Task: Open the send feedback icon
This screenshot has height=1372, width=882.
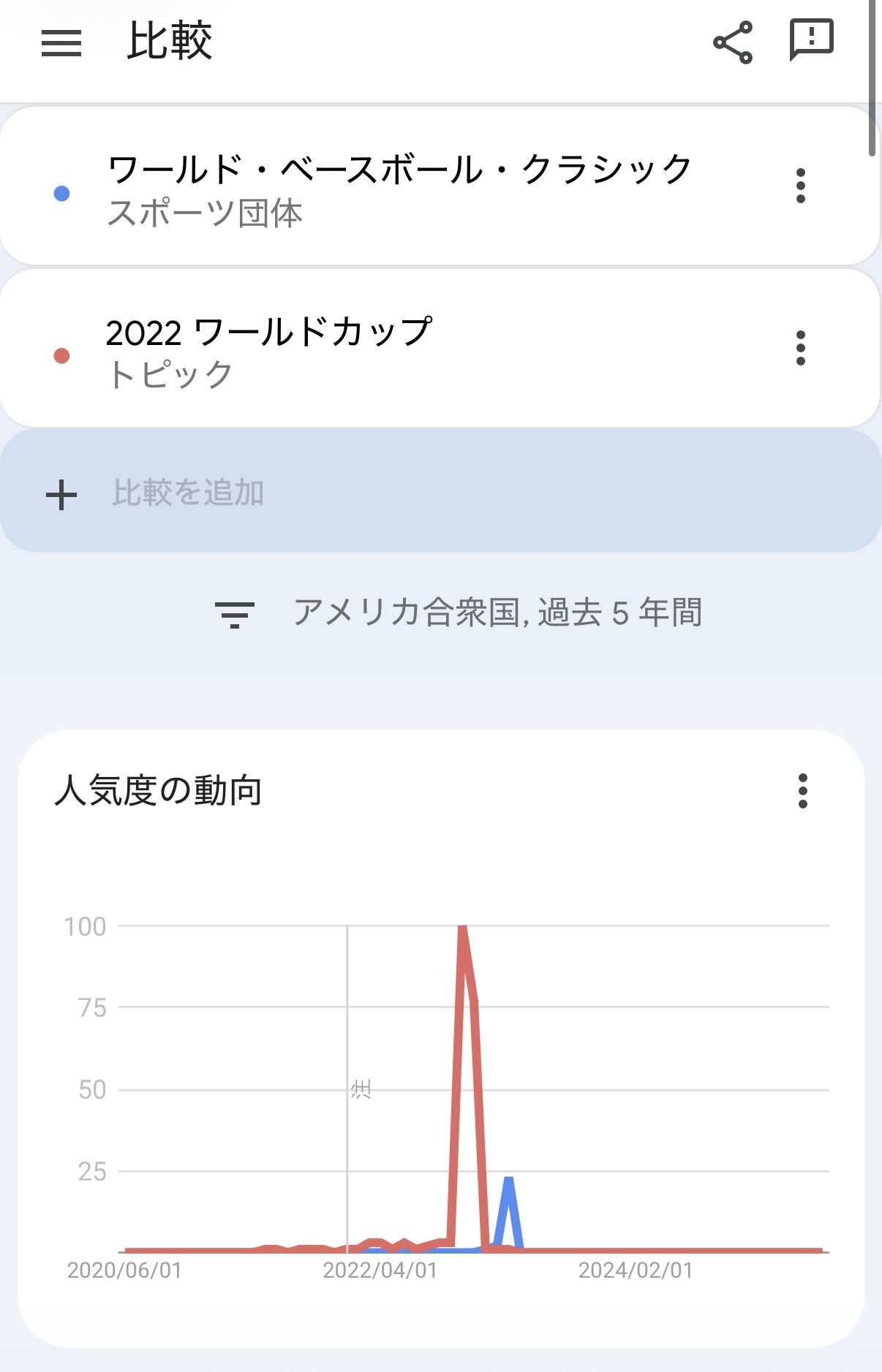Action: (811, 40)
